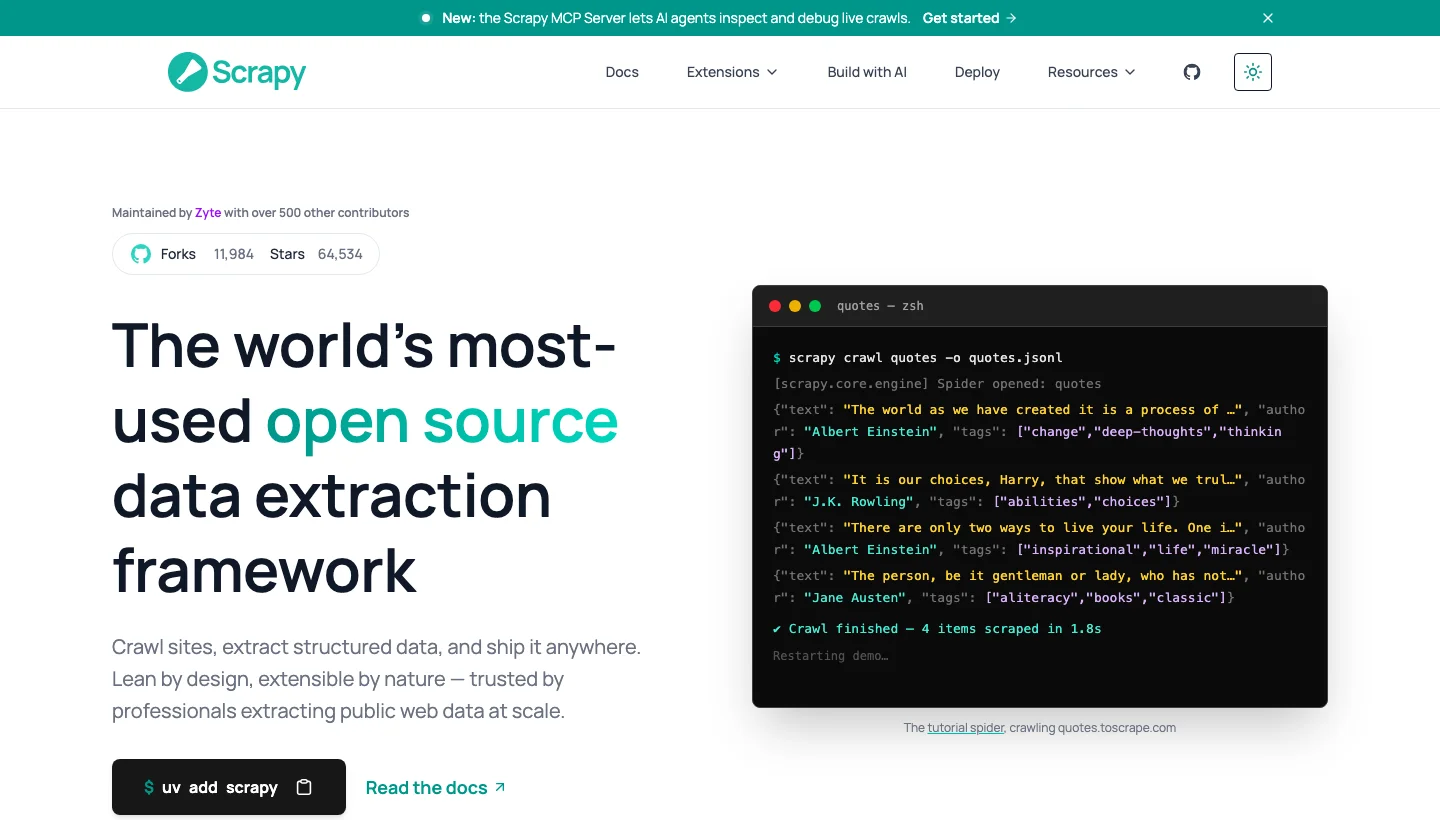Dismiss the announcement banner with X
The height and width of the screenshot is (820, 1440).
(1268, 18)
